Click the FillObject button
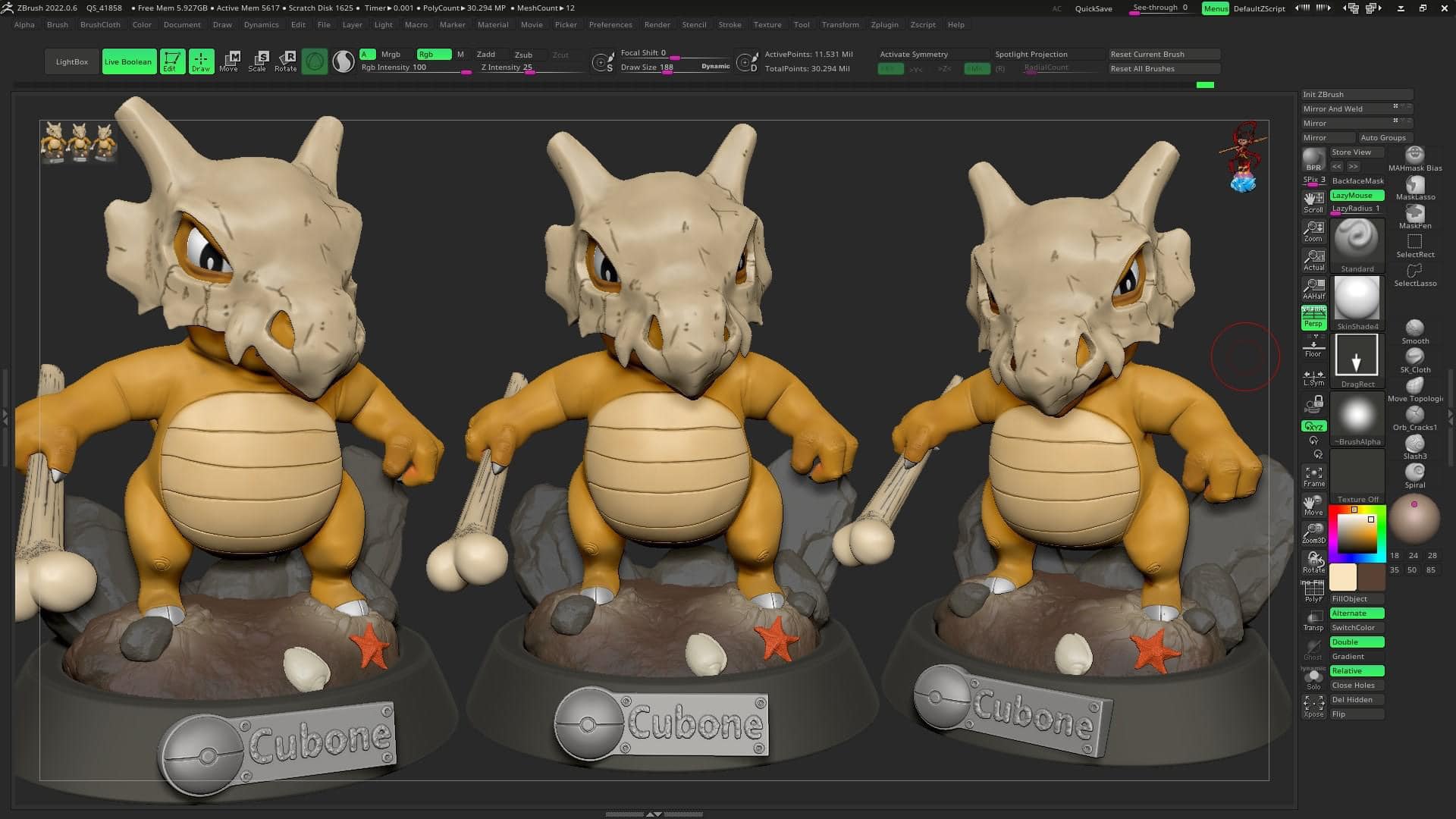This screenshot has height=819, width=1456. click(1357, 598)
